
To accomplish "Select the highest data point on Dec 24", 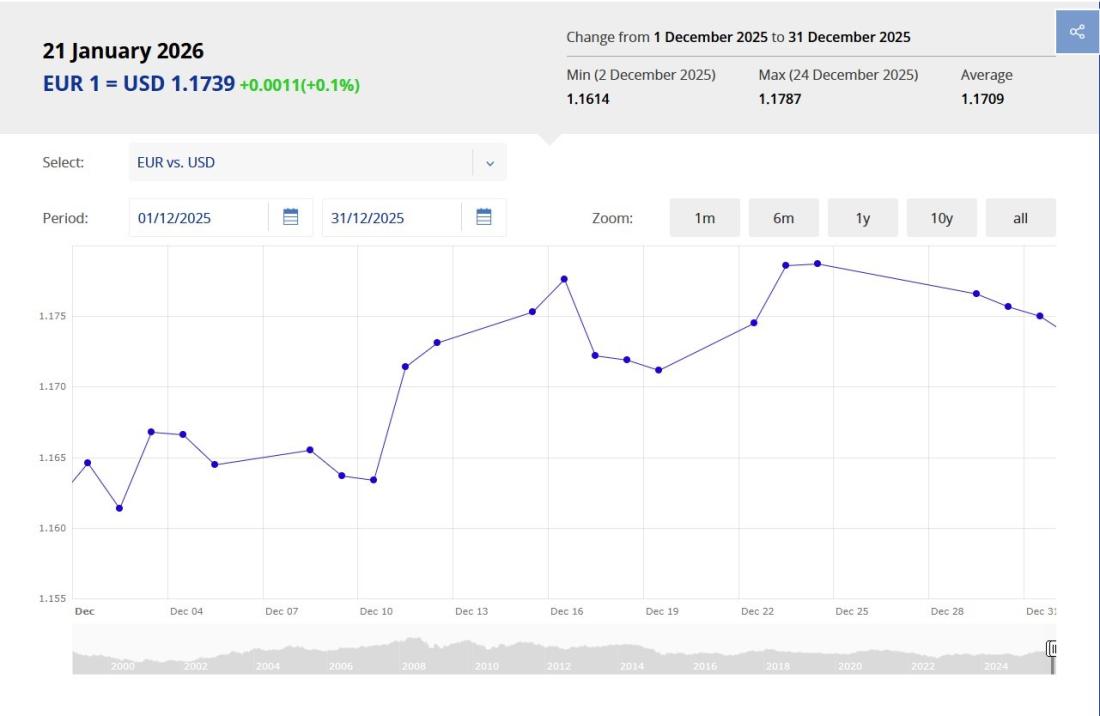I will [x=817, y=264].
